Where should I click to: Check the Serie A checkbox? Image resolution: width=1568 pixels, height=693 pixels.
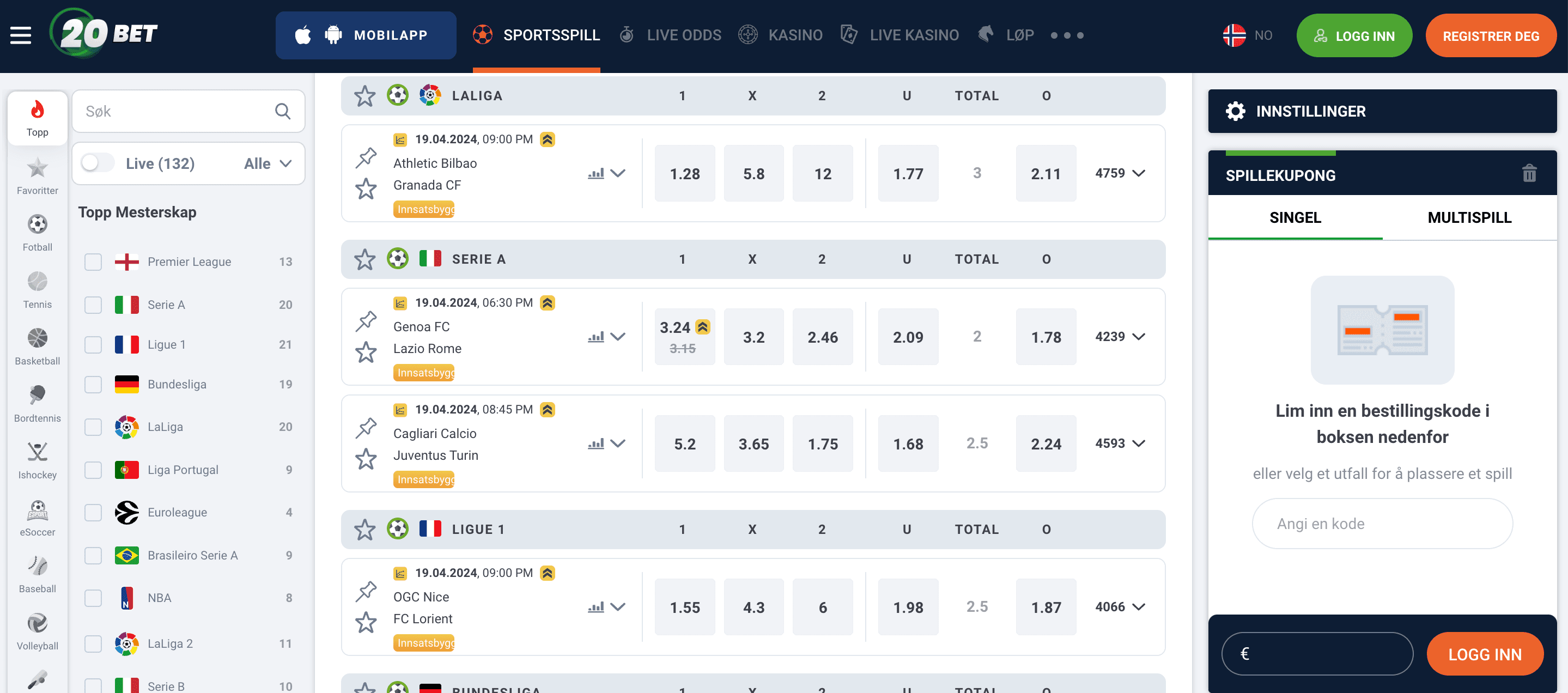(x=93, y=305)
